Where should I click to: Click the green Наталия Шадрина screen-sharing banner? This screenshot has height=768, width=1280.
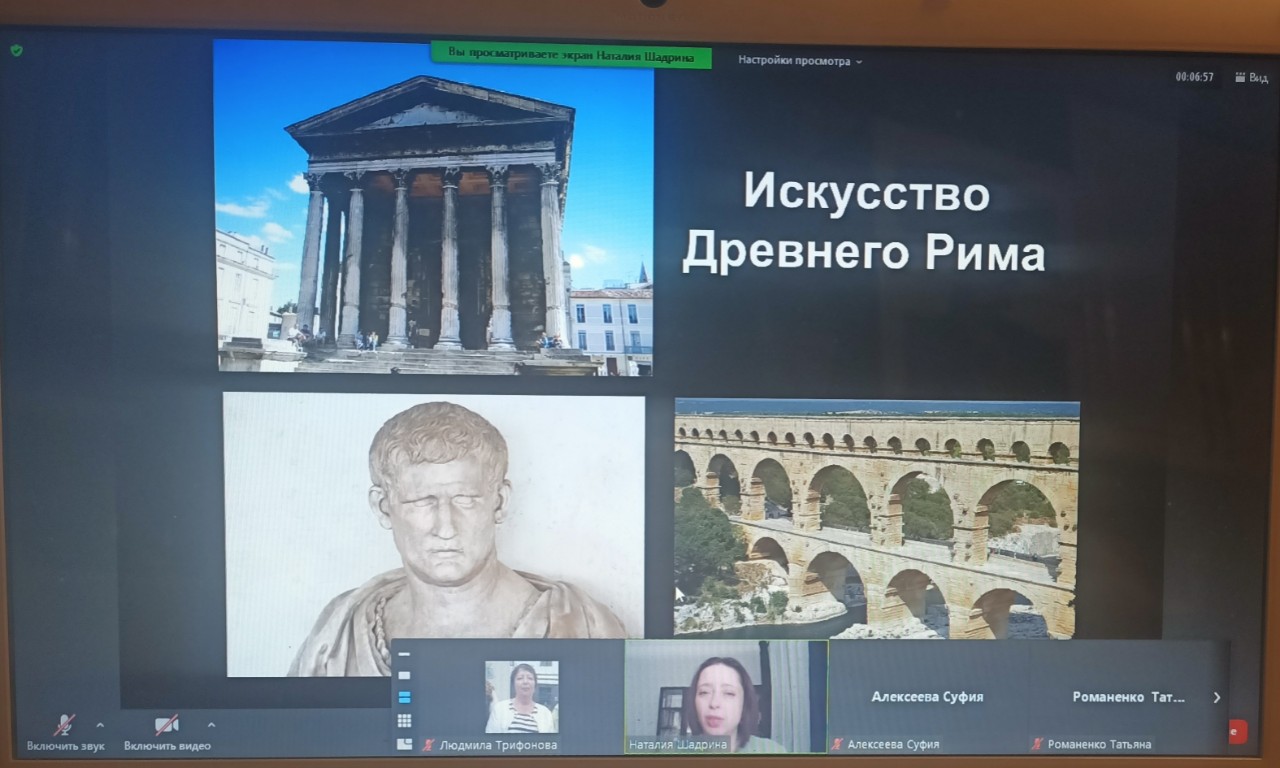[x=573, y=59]
